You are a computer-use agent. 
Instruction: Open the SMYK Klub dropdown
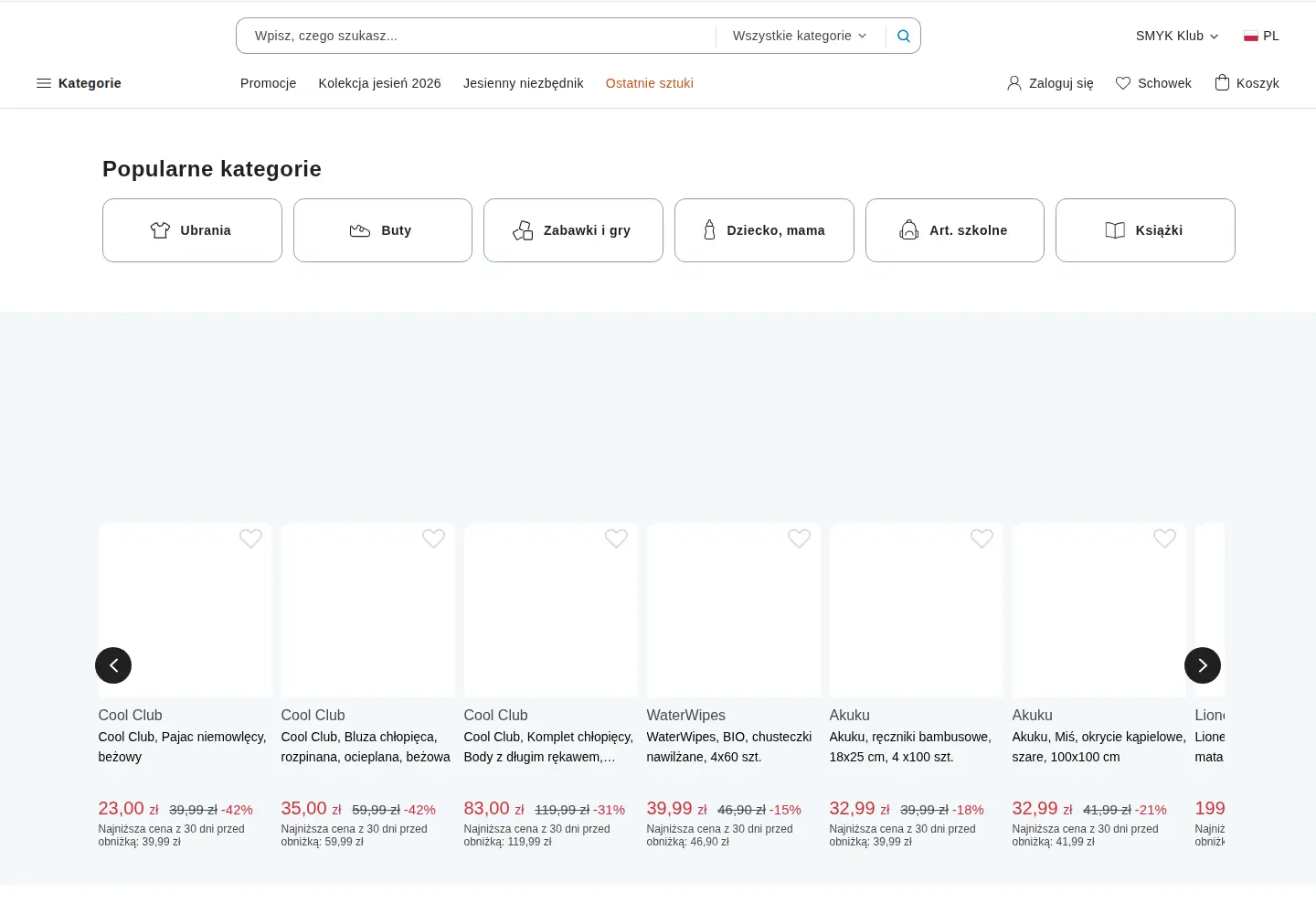coord(1177,37)
